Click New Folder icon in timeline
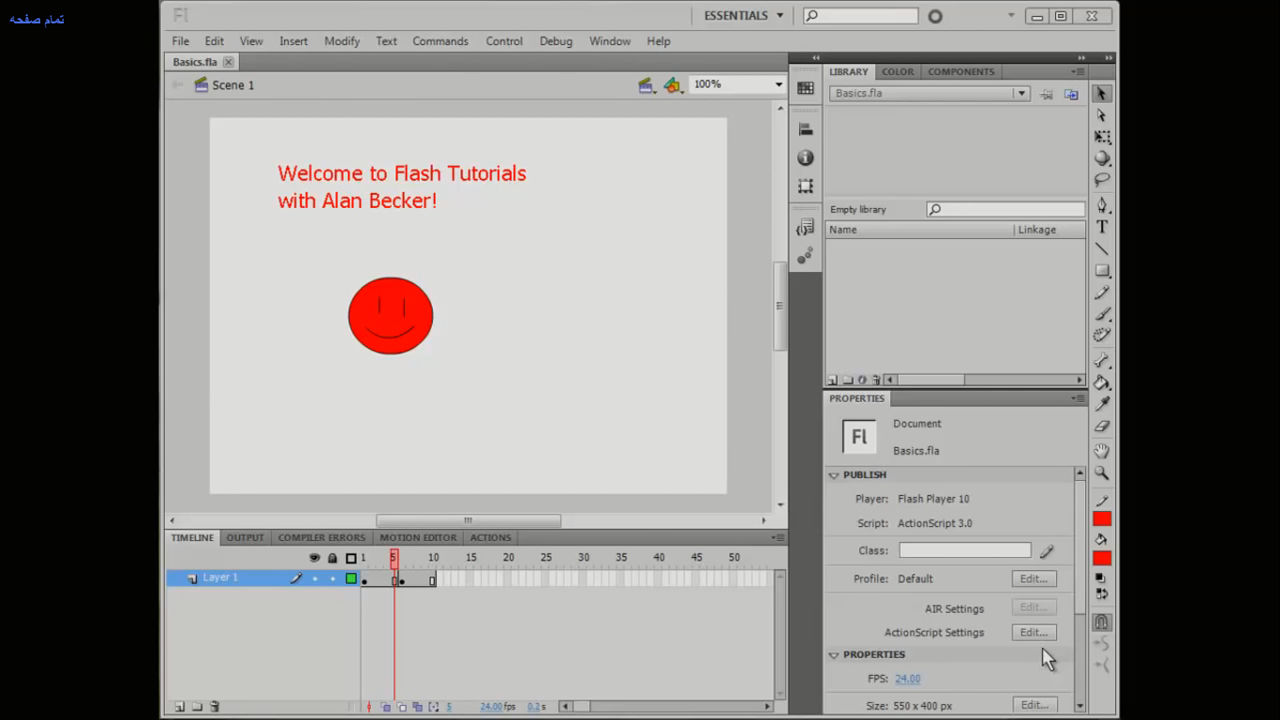 tap(197, 706)
